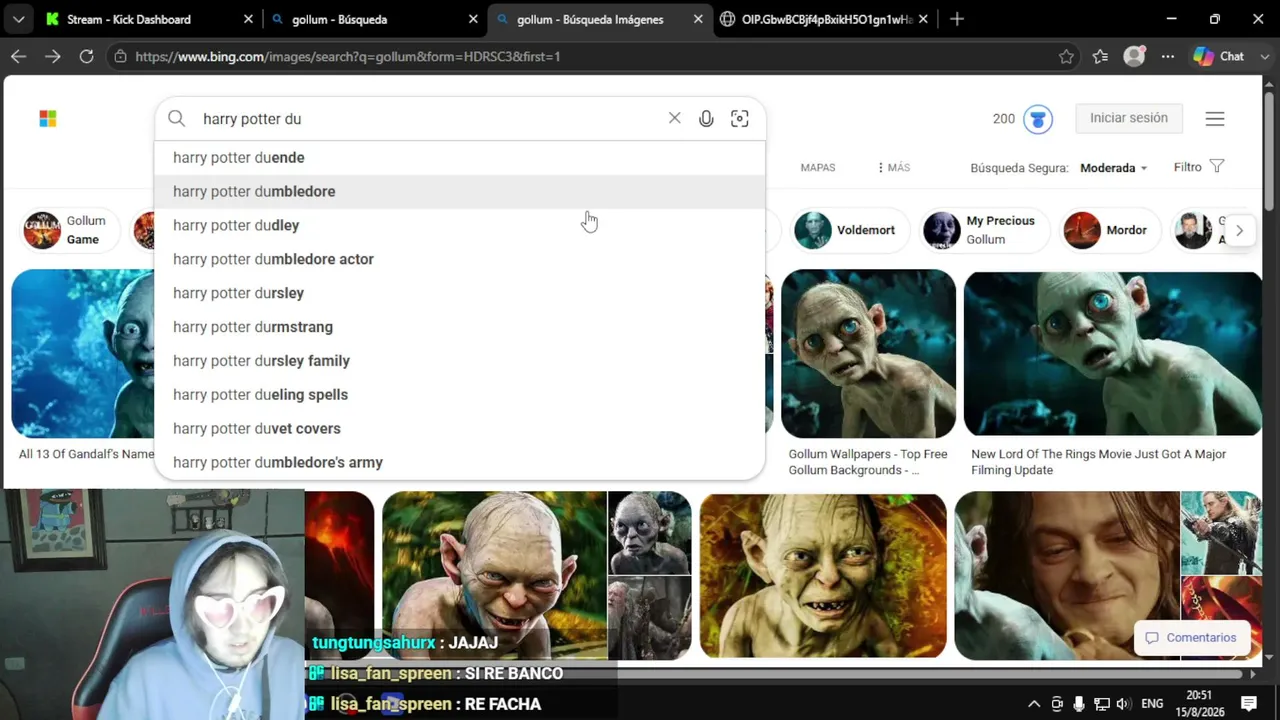
Task: Open a new browser tab
Action: pyautogui.click(x=957, y=19)
